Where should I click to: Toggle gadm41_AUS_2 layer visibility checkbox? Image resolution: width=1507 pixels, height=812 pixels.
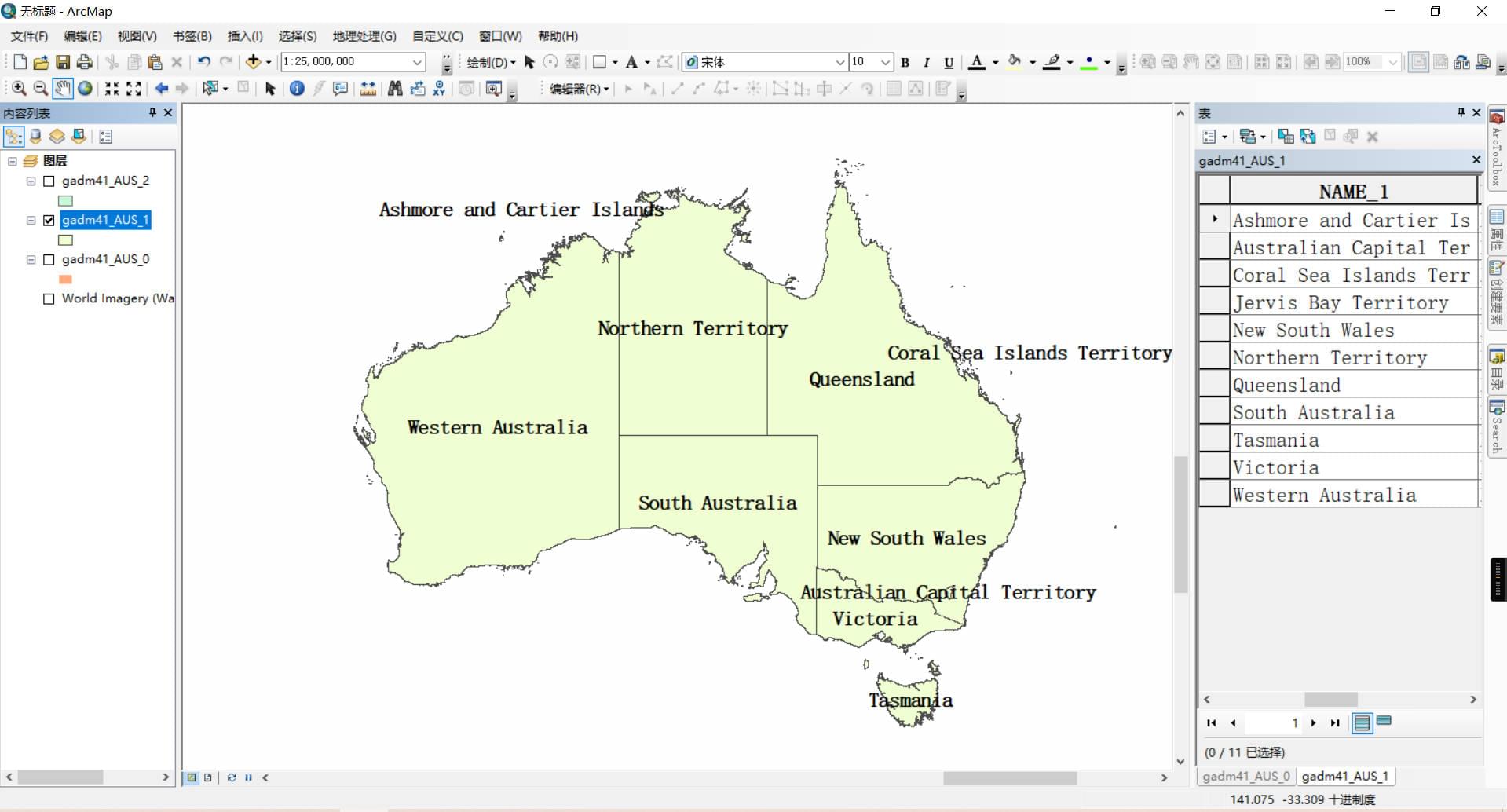49,181
